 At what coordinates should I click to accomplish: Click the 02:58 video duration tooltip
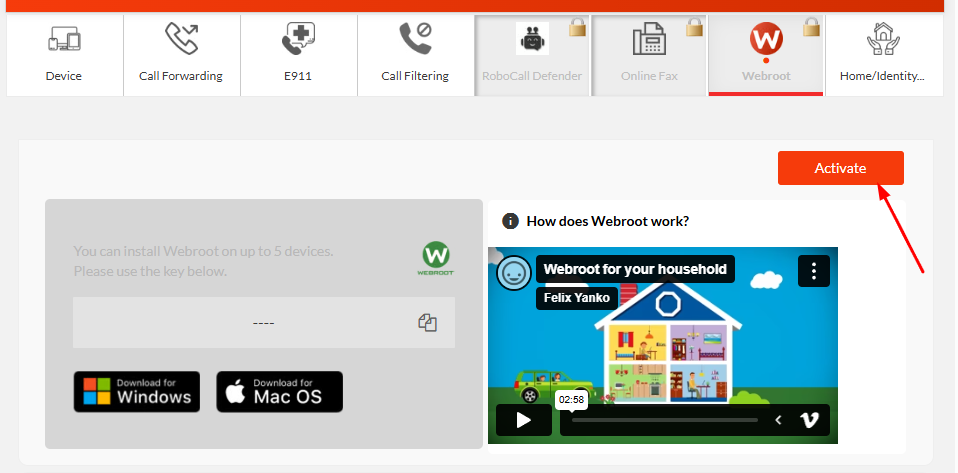(x=571, y=400)
